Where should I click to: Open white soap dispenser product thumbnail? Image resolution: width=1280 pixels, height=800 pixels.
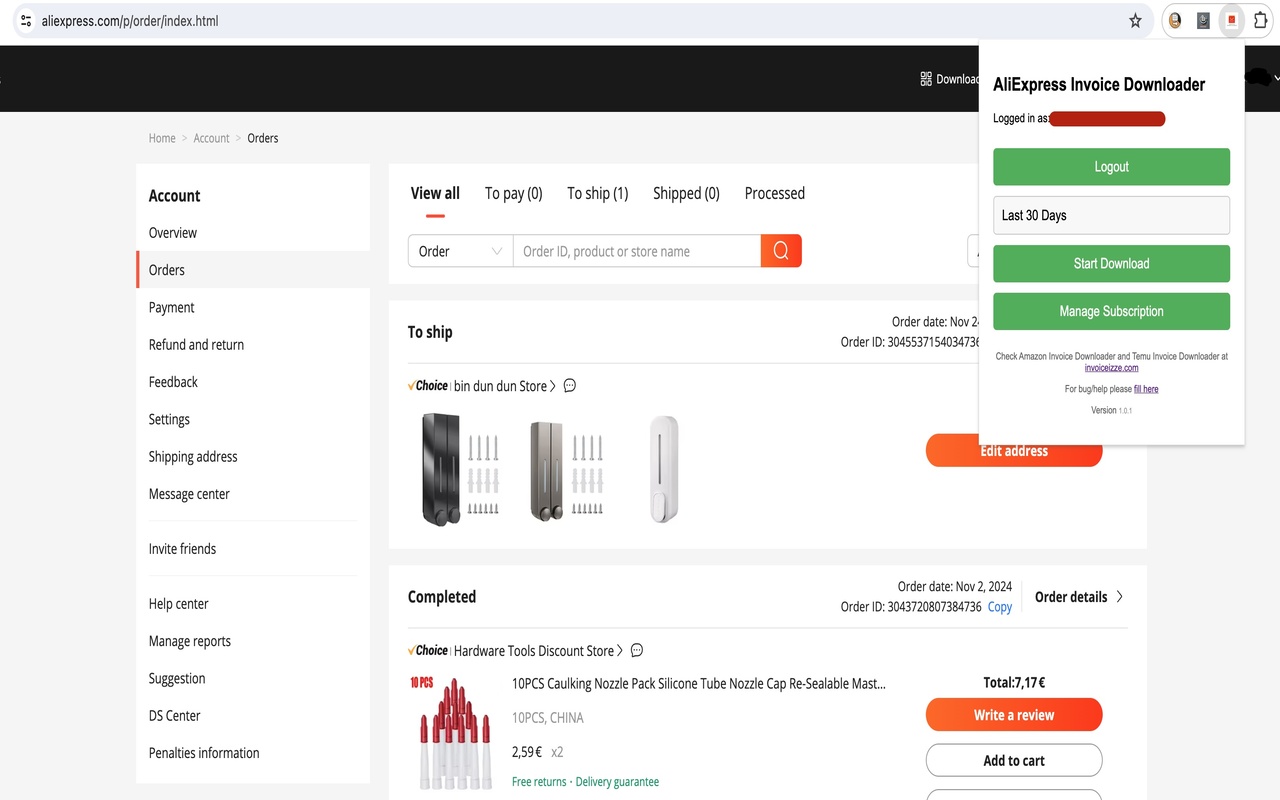point(664,468)
